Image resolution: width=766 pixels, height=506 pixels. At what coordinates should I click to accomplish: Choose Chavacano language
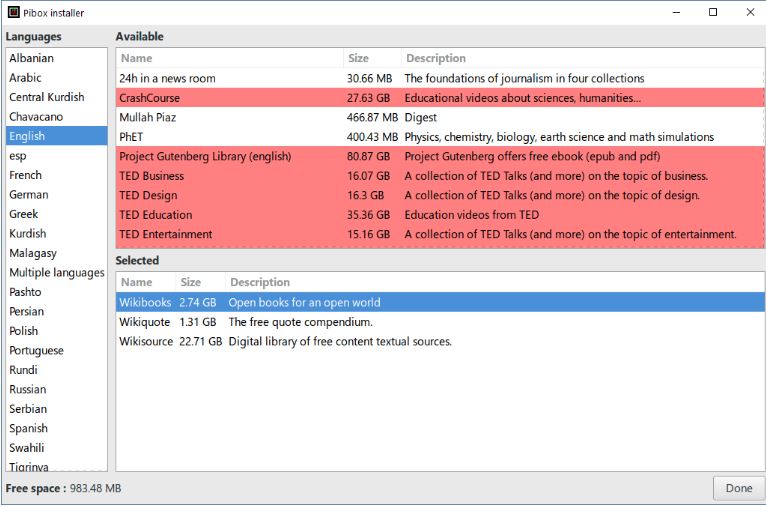[x=57, y=117]
